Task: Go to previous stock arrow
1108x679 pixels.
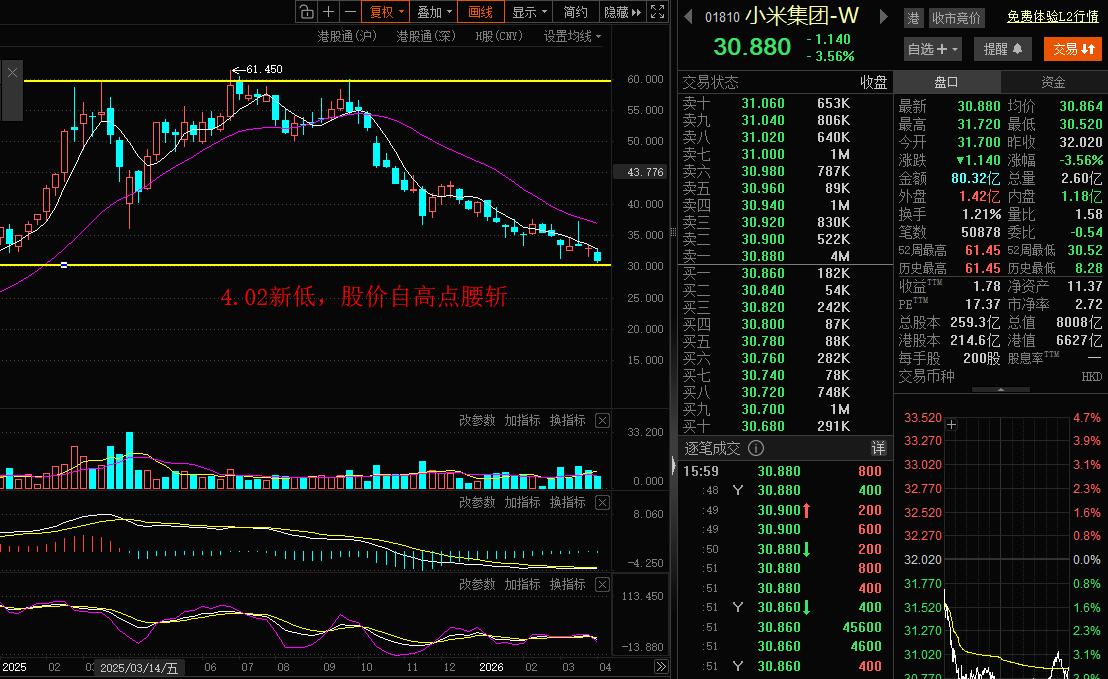Action: (x=688, y=16)
